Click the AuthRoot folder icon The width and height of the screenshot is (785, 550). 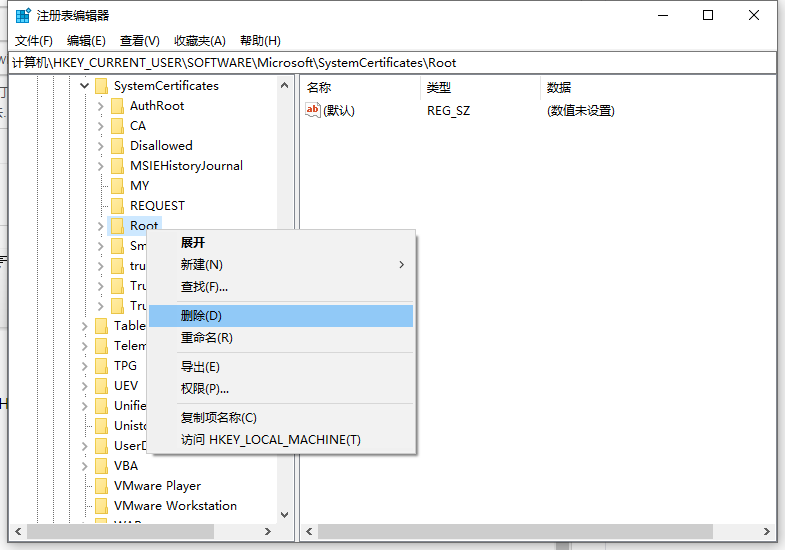click(x=117, y=106)
